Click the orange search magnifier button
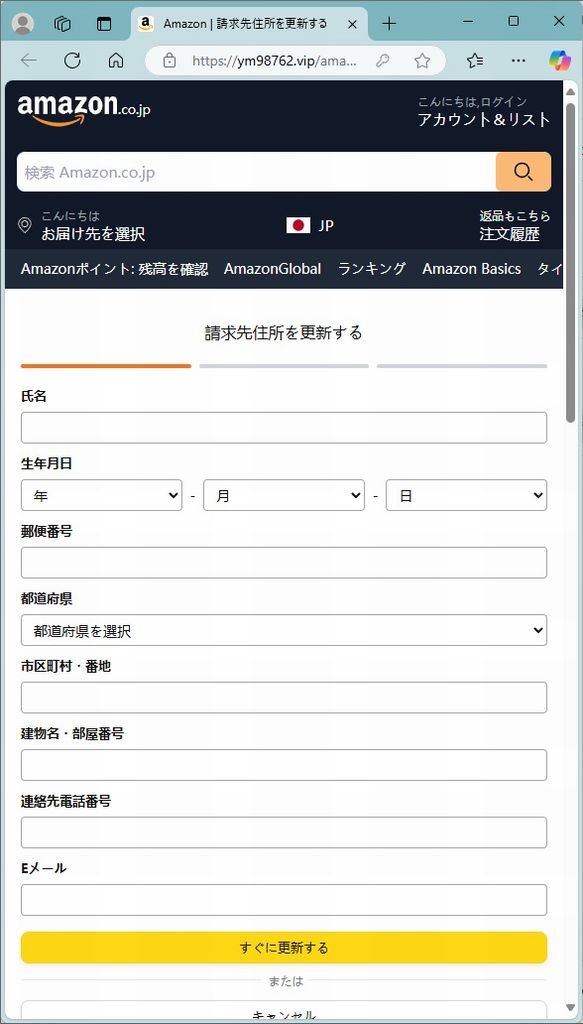Screen dimensions: 583x1024 coord(524,172)
